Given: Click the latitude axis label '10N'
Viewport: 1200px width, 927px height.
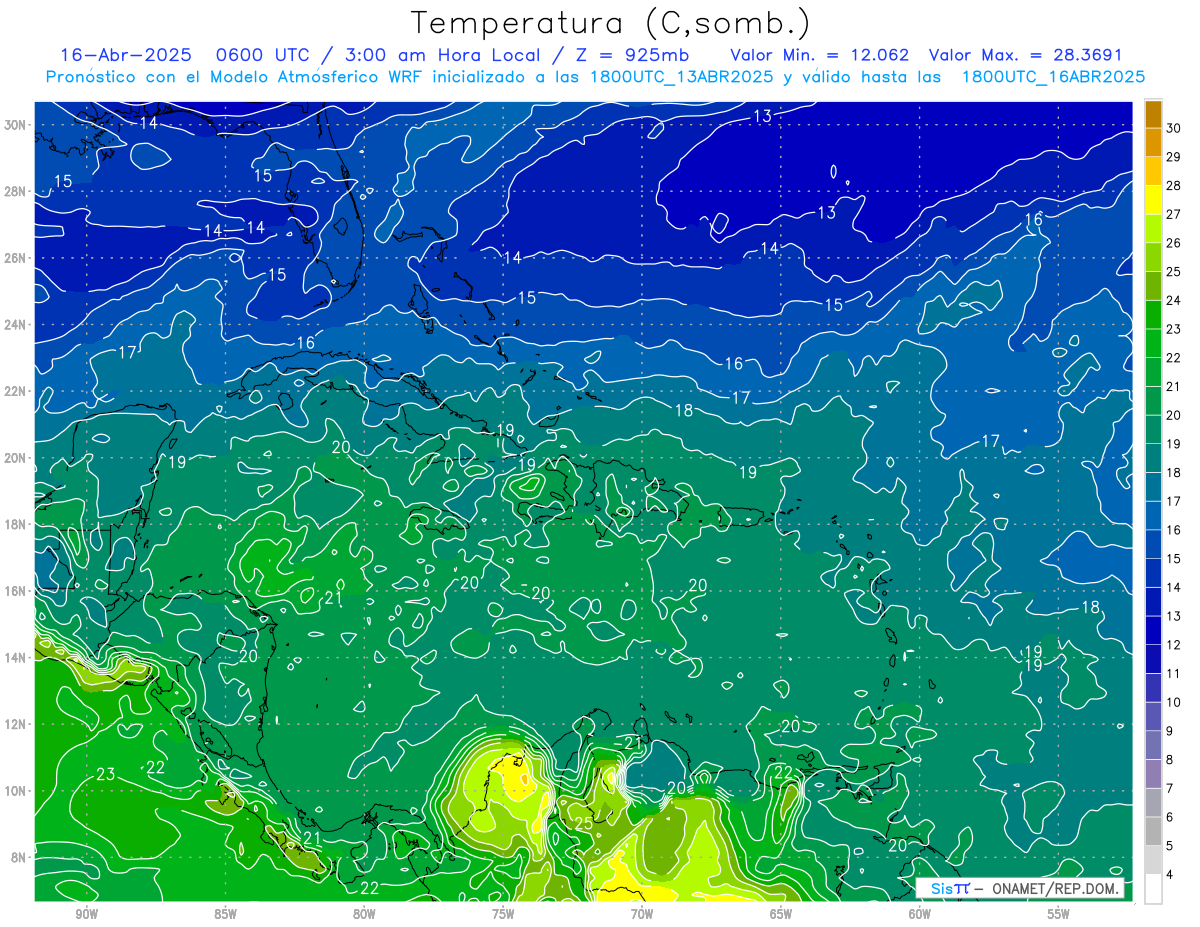Looking at the screenshot, I should coord(15,791).
